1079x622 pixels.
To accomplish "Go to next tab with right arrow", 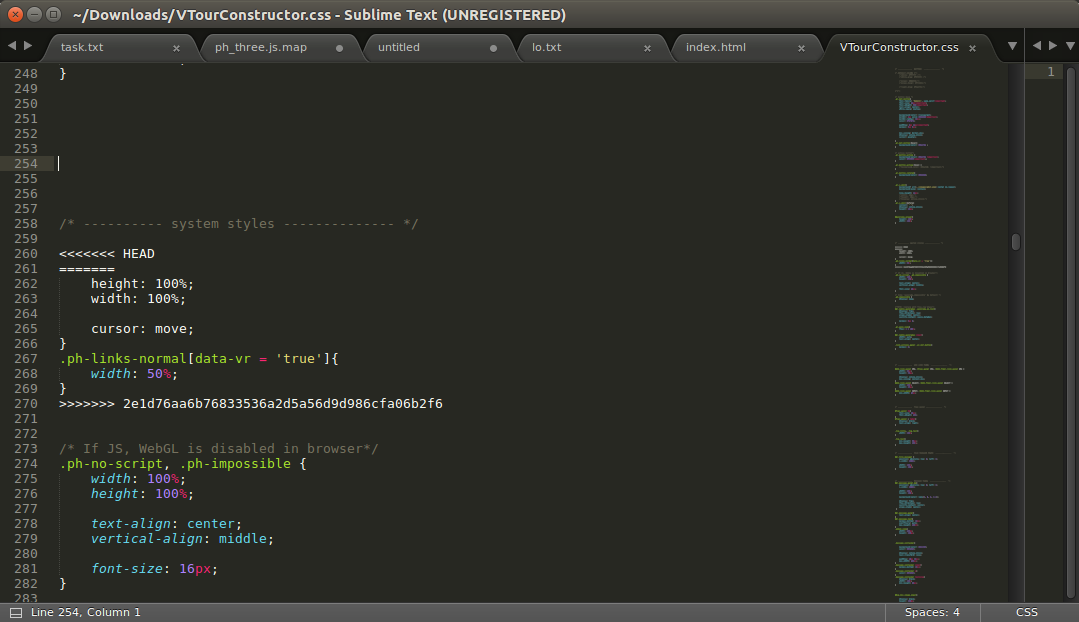I will [x=28, y=45].
